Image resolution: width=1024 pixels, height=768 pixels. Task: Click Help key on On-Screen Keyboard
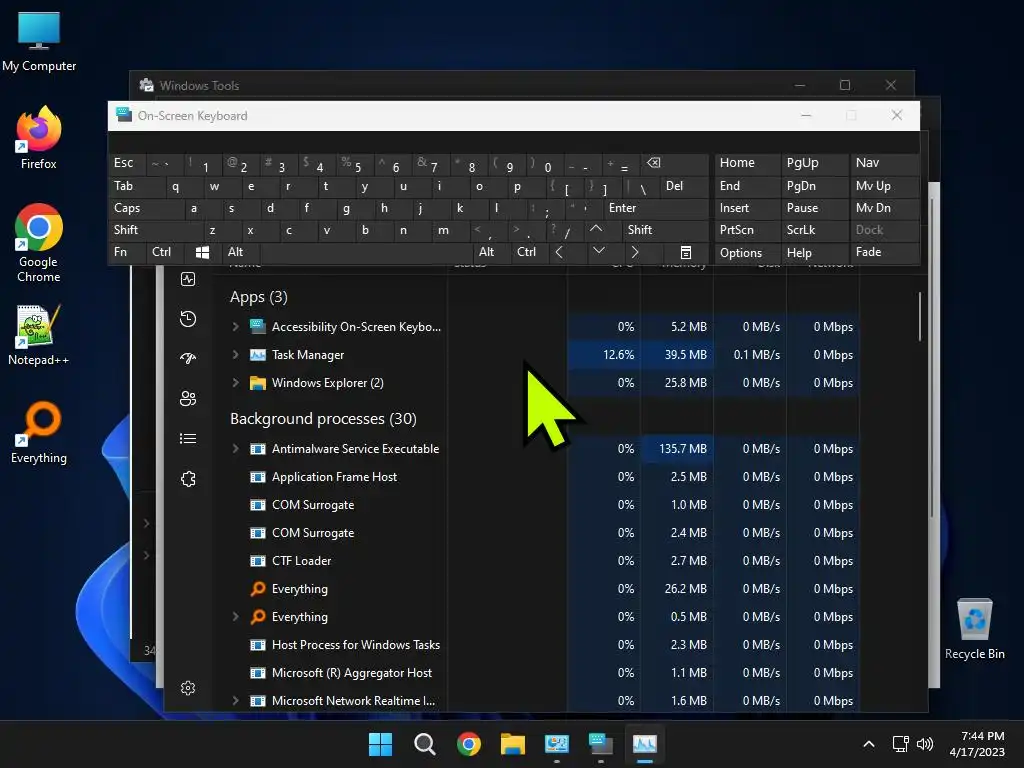point(814,253)
